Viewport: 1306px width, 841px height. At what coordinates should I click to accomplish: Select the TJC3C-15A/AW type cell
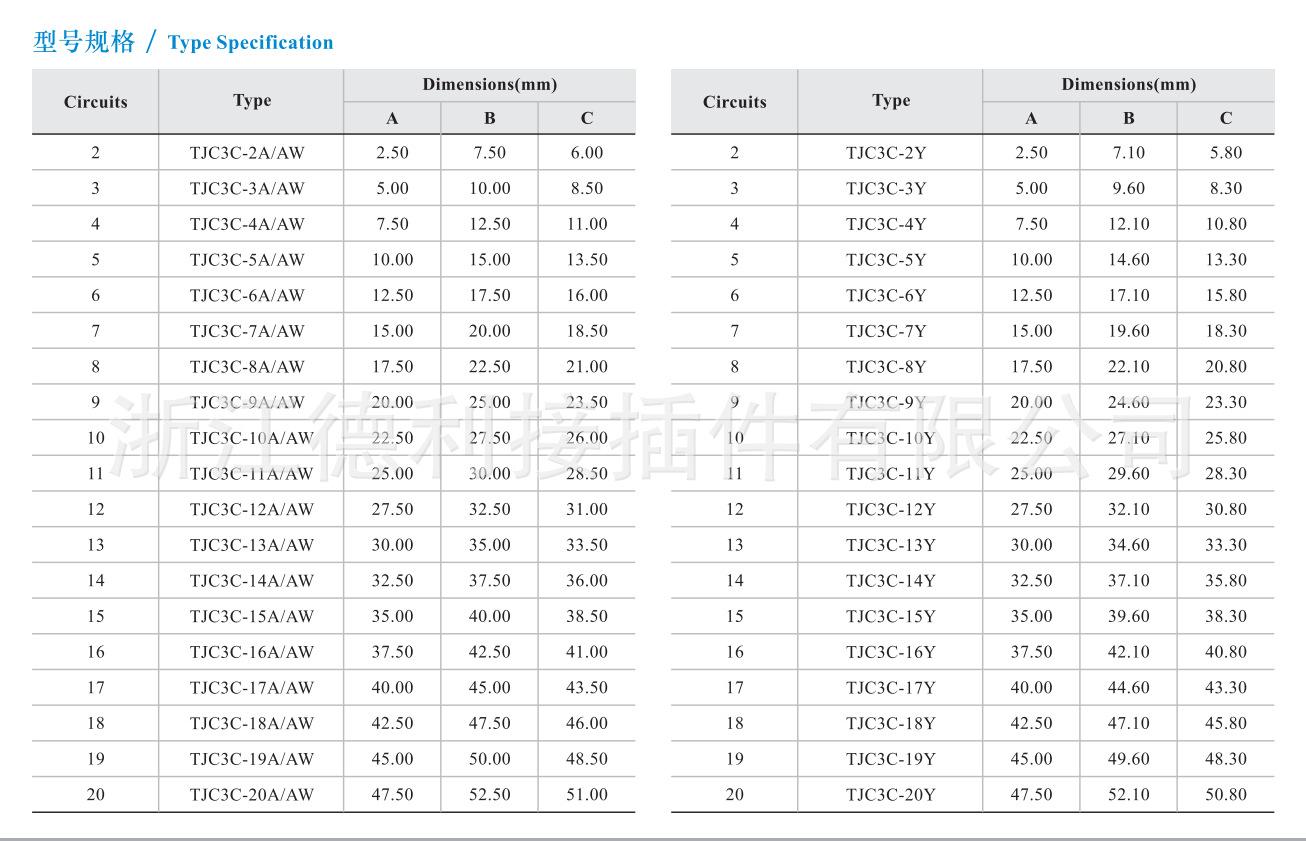coord(251,616)
